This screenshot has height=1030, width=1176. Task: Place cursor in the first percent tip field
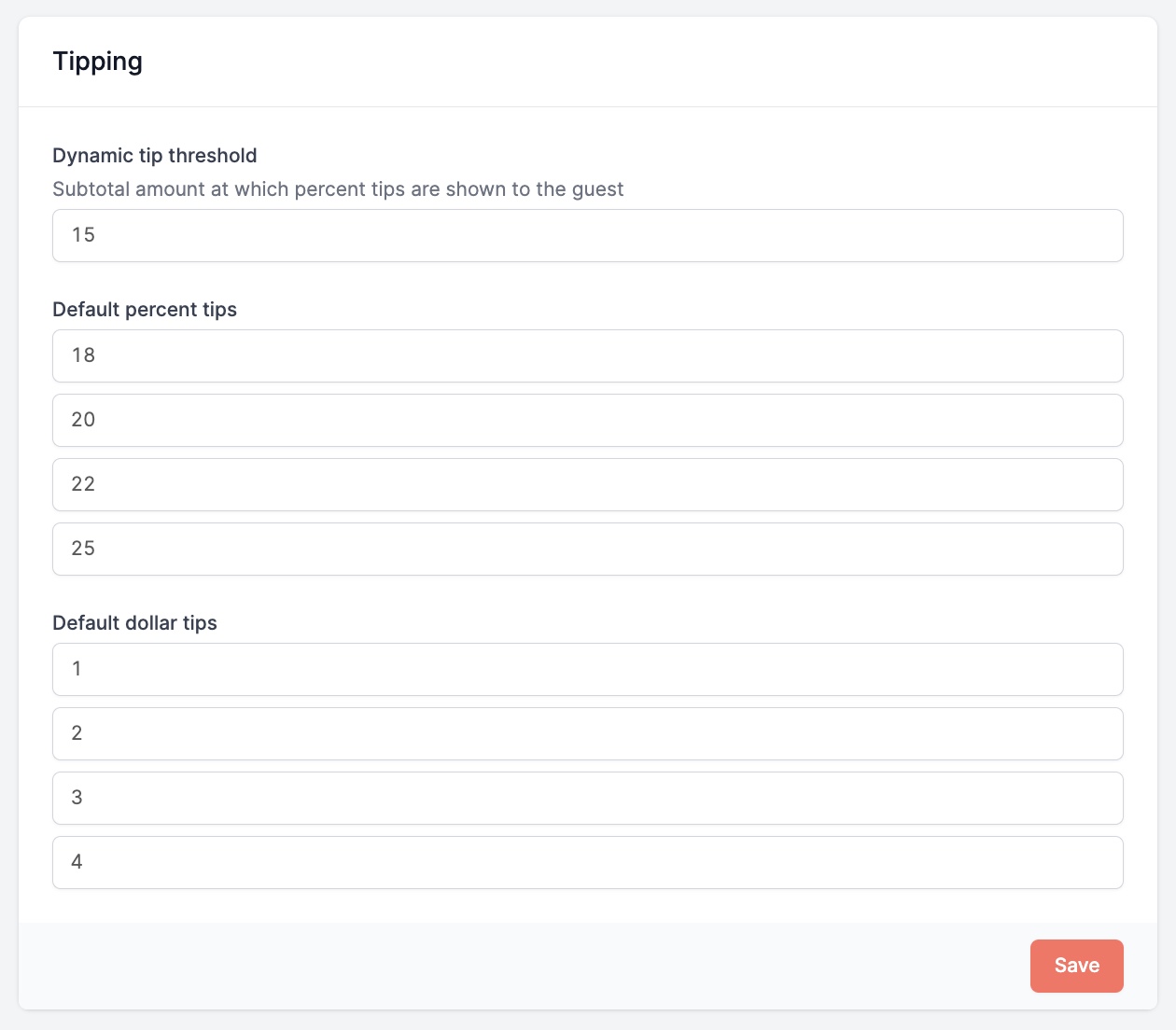click(x=587, y=355)
